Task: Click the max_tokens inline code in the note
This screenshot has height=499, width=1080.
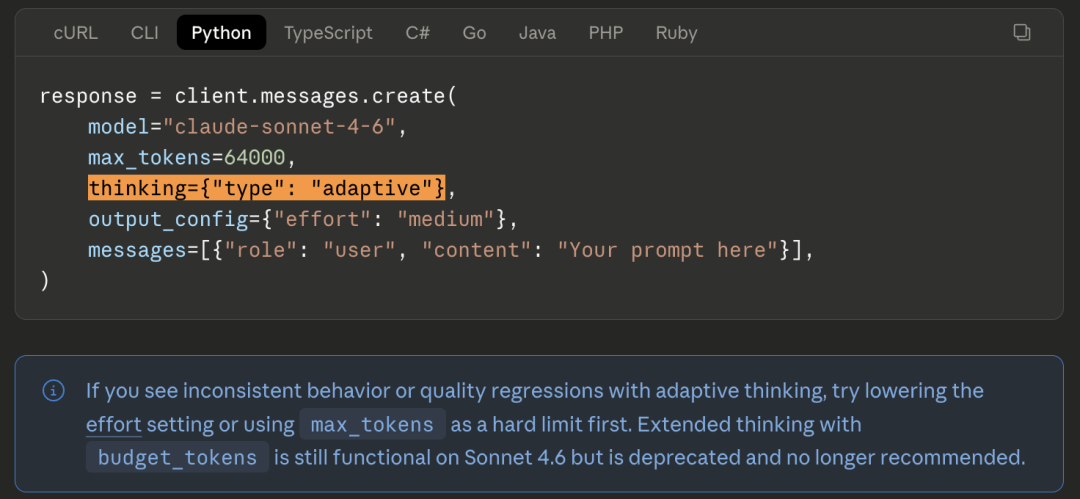Action: [x=372, y=425]
